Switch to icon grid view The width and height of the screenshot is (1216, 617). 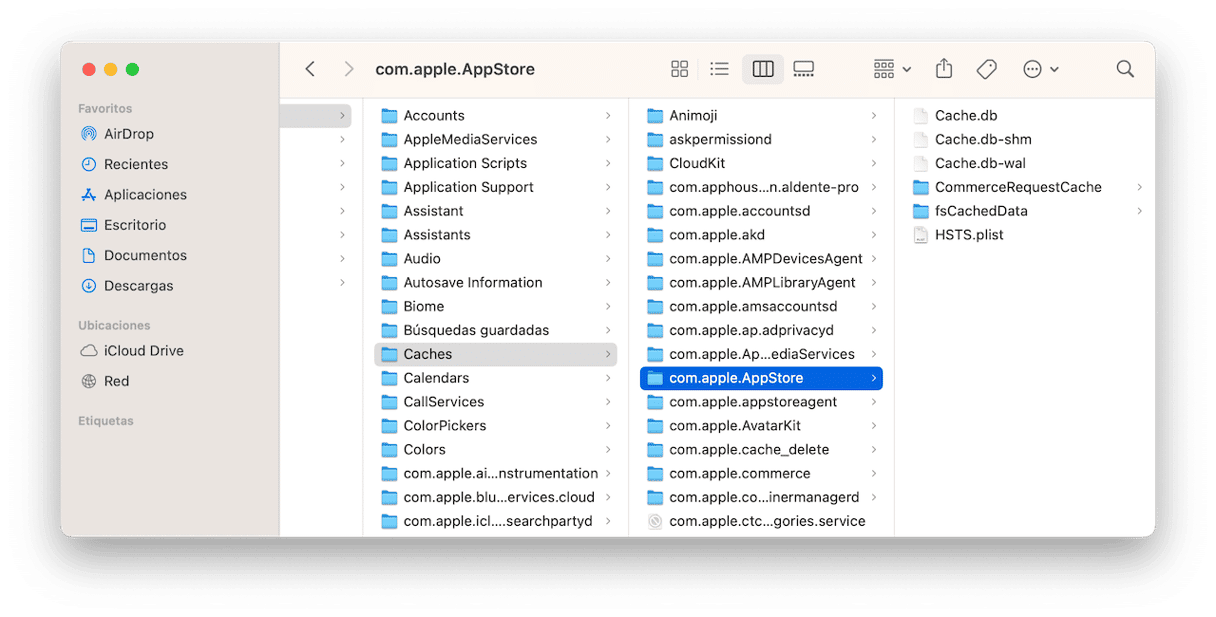(680, 69)
